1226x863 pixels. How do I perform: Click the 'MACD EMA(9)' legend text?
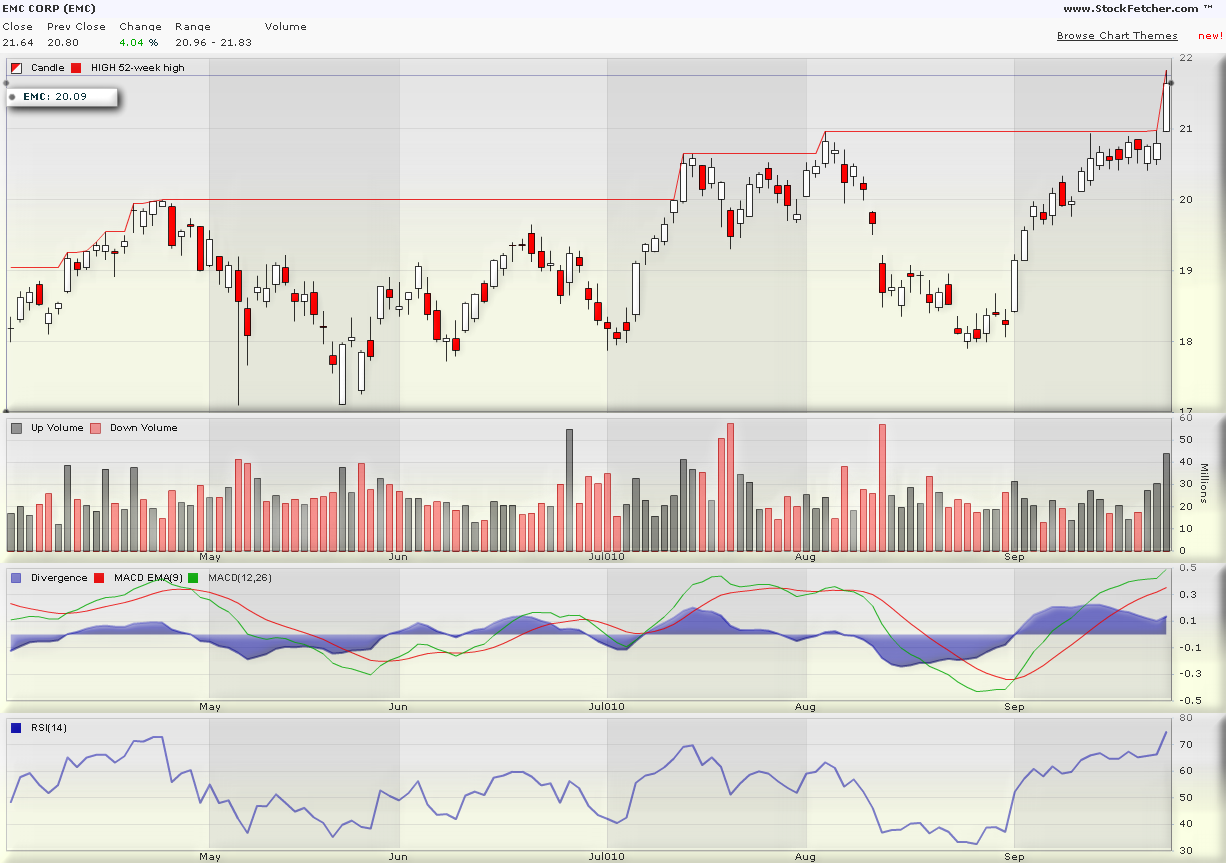[150, 578]
